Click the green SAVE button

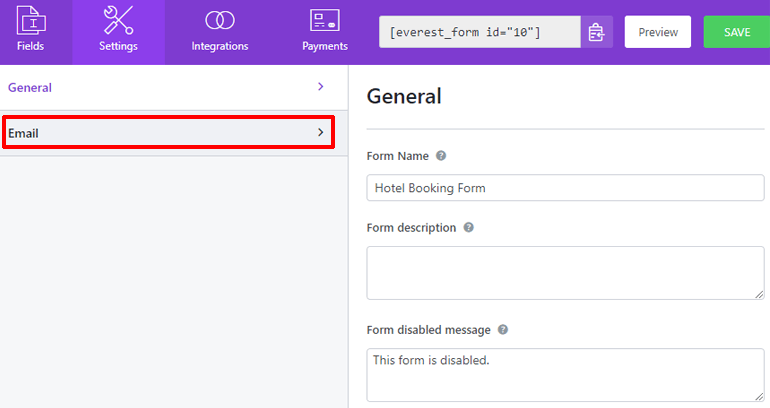(737, 32)
